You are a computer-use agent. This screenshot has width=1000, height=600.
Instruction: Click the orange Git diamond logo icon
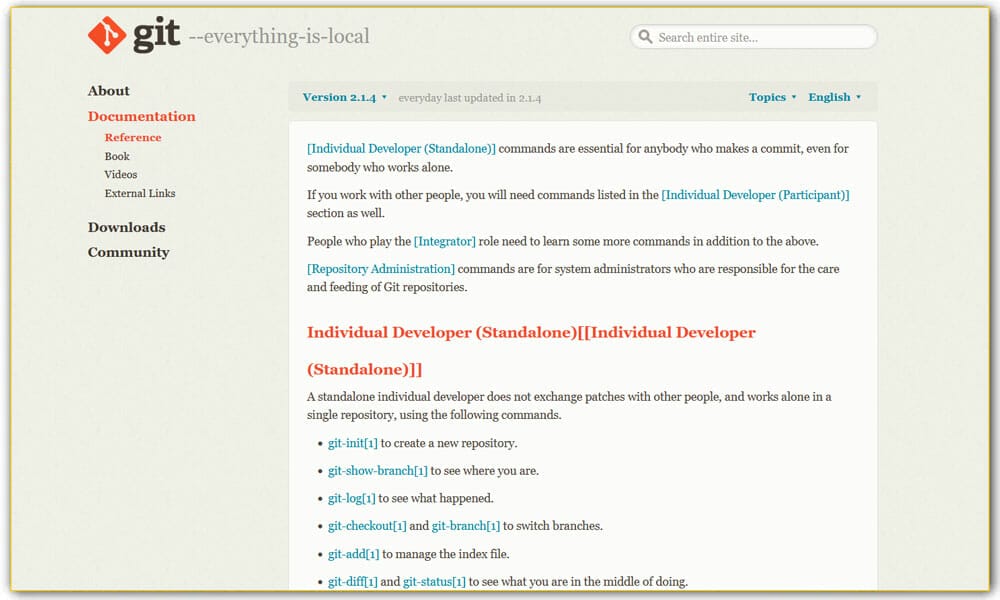pos(107,36)
